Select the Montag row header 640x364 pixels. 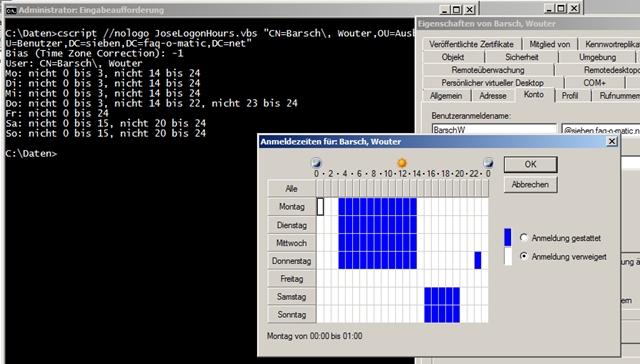click(x=291, y=206)
